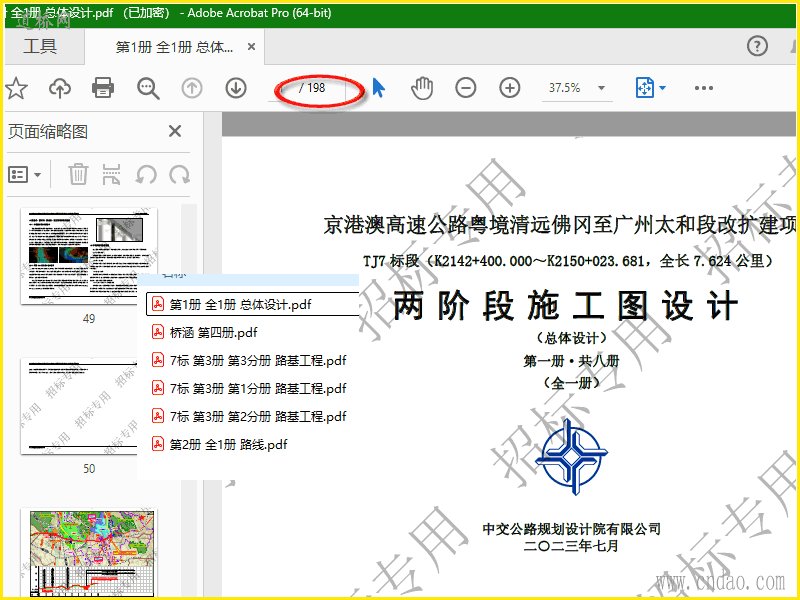Open 7标 第3册 第3分册 路基工程.pdf
This screenshot has height=600, width=800.
tap(249, 361)
